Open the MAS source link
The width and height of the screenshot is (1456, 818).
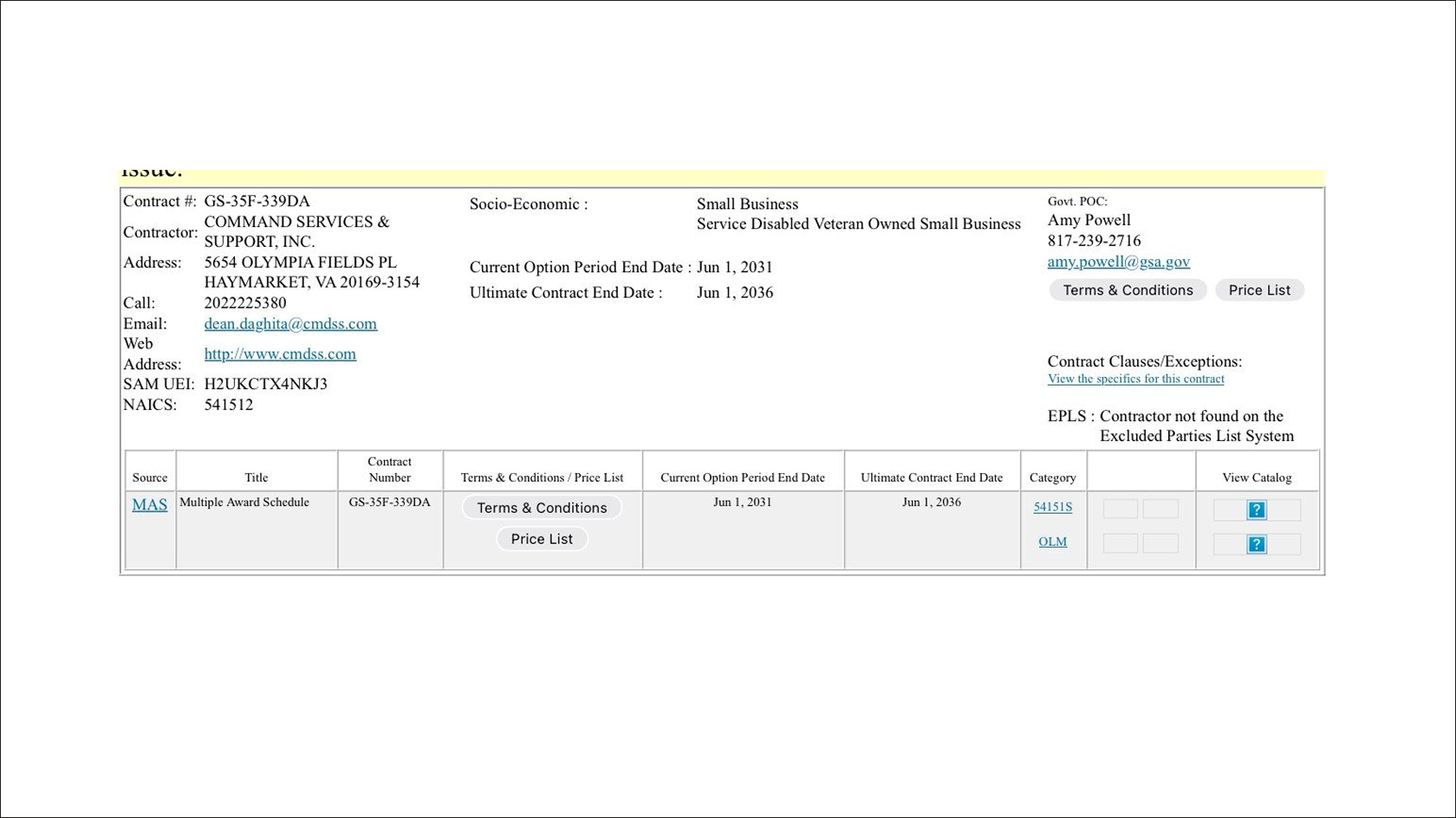coord(149,504)
